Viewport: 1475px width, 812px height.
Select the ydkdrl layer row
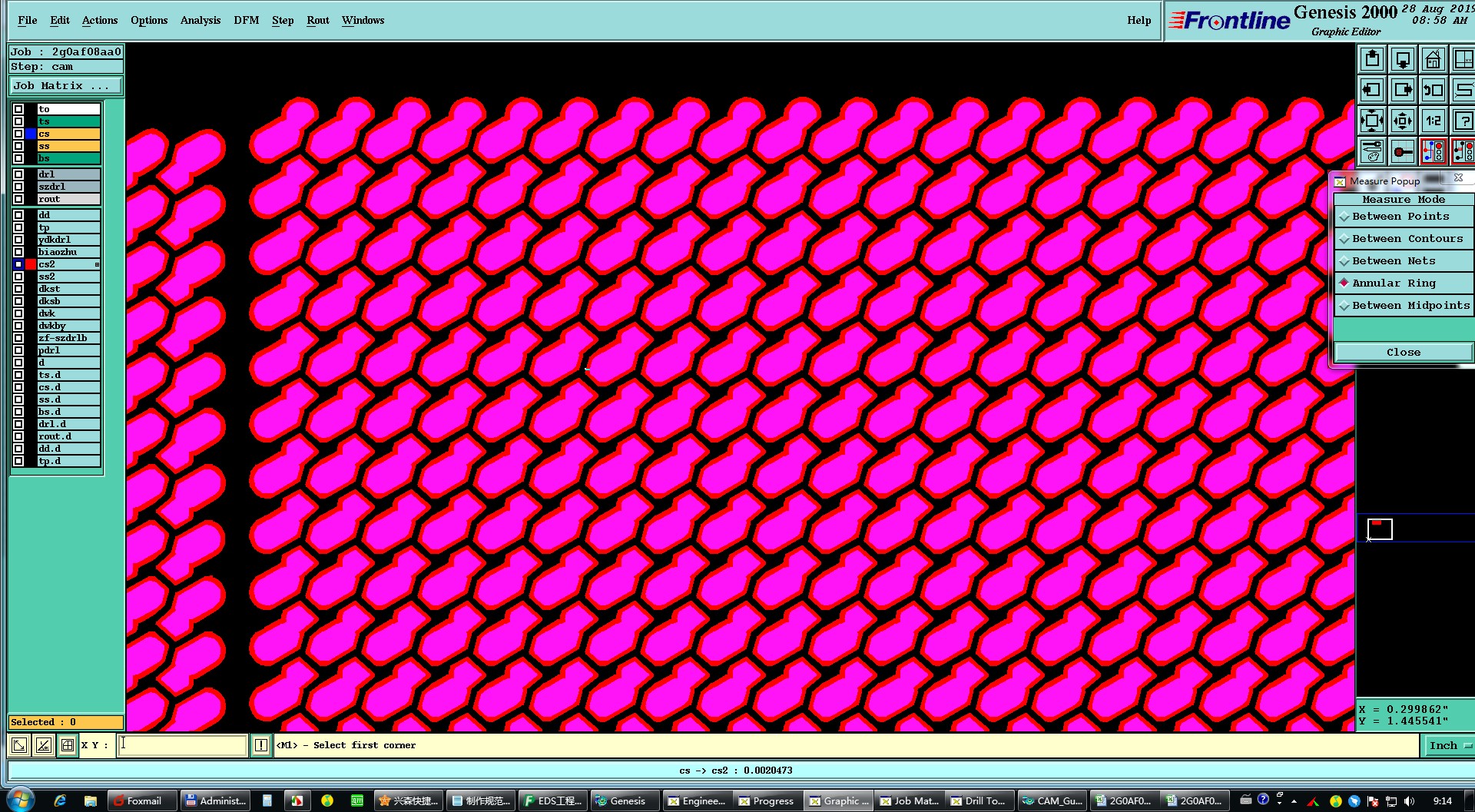(x=68, y=240)
